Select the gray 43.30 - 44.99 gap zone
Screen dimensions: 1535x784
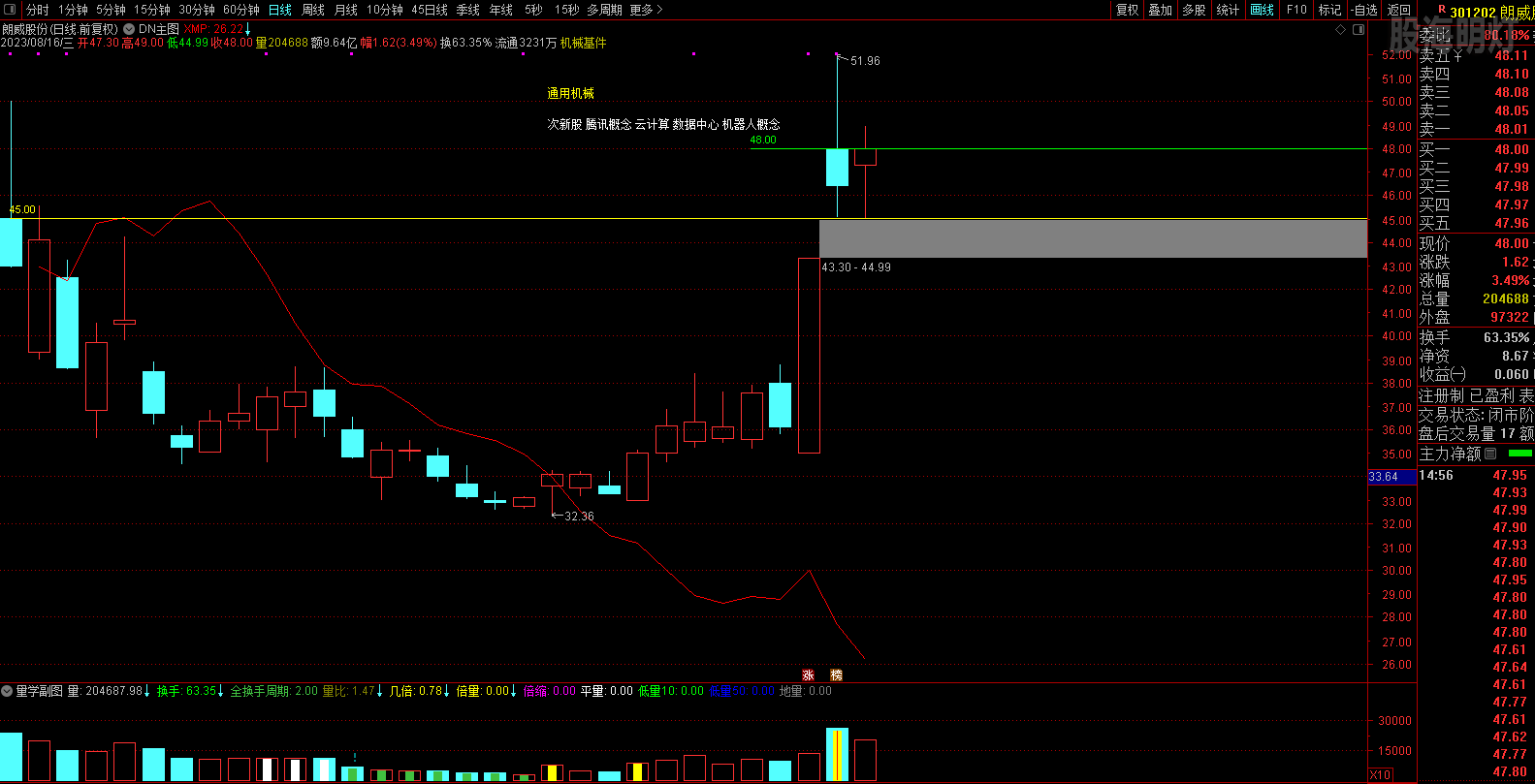click(1093, 238)
